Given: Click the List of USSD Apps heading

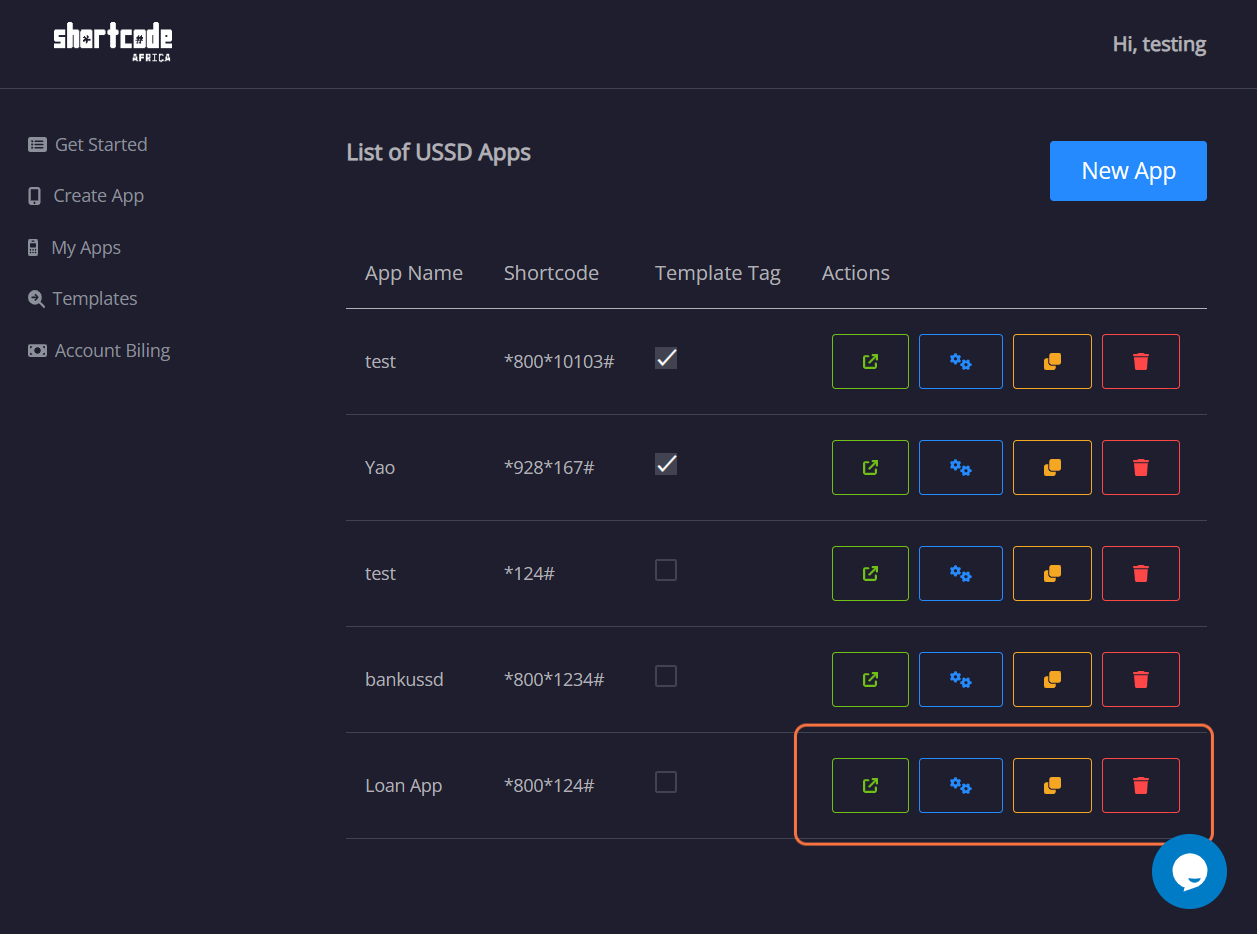Looking at the screenshot, I should [438, 152].
